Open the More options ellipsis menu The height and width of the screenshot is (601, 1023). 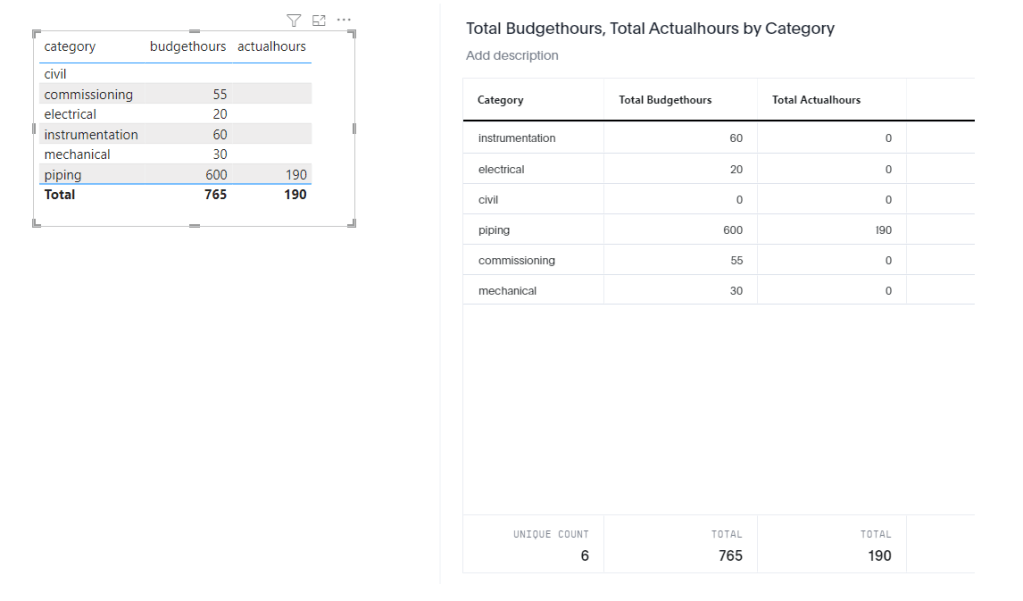point(344,20)
